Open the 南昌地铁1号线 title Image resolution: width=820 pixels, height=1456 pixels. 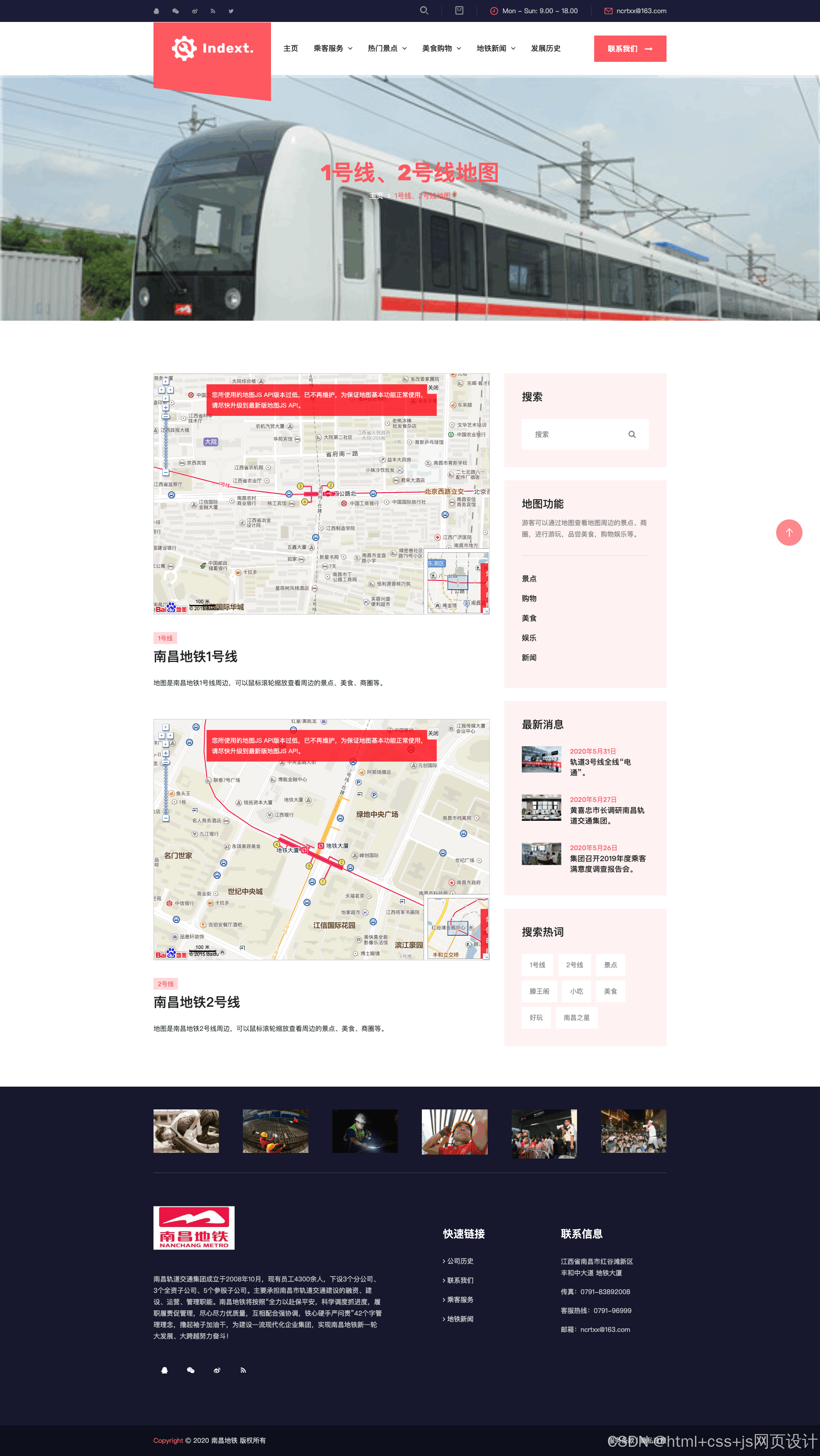click(x=196, y=656)
